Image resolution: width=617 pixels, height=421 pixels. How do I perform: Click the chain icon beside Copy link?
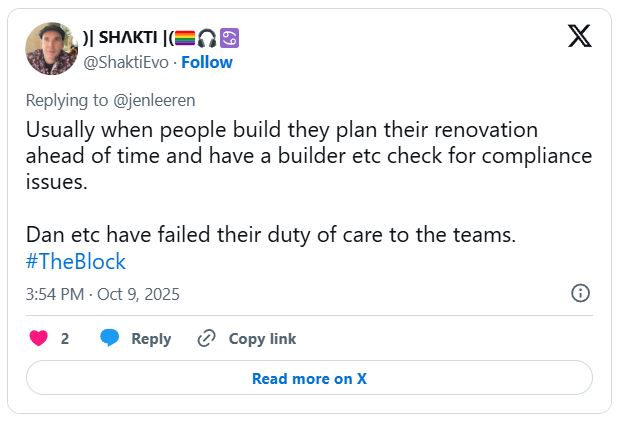(207, 338)
